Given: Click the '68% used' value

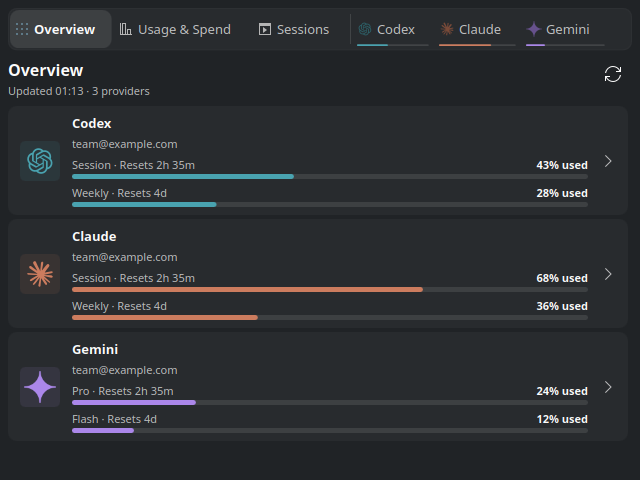Looking at the screenshot, I should coord(562,278).
